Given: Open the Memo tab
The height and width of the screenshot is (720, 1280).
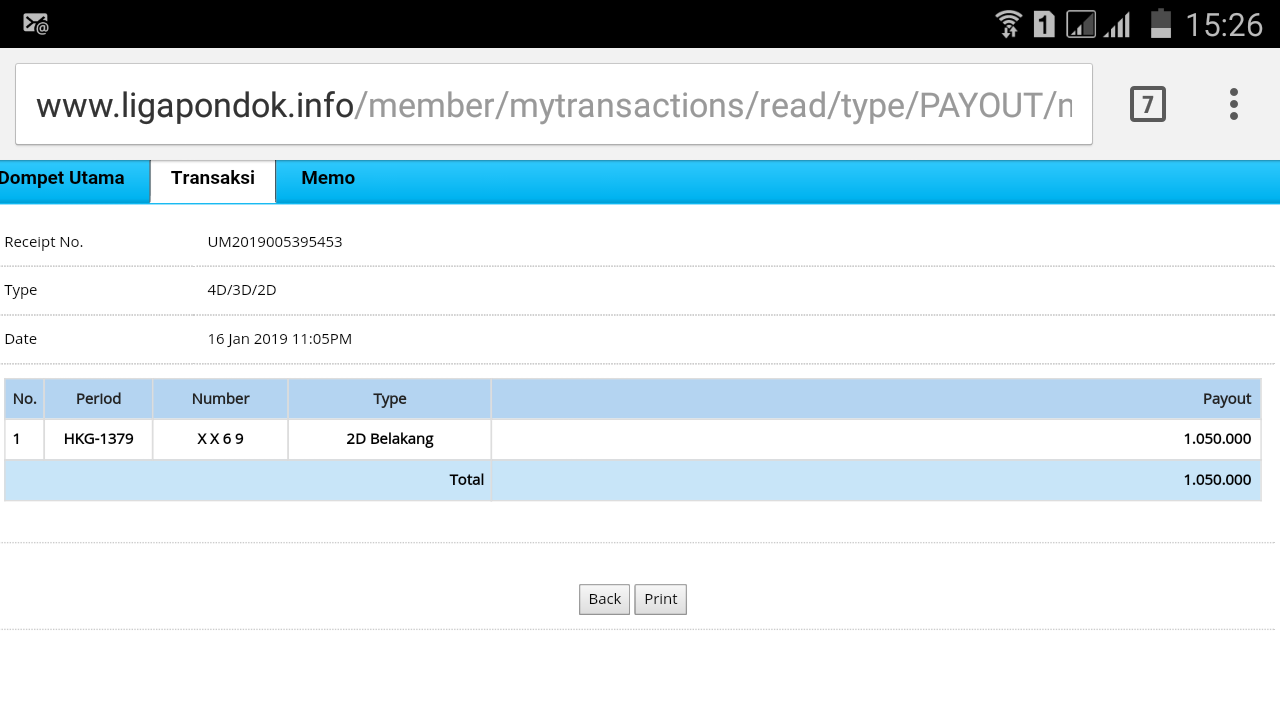Looking at the screenshot, I should point(328,179).
